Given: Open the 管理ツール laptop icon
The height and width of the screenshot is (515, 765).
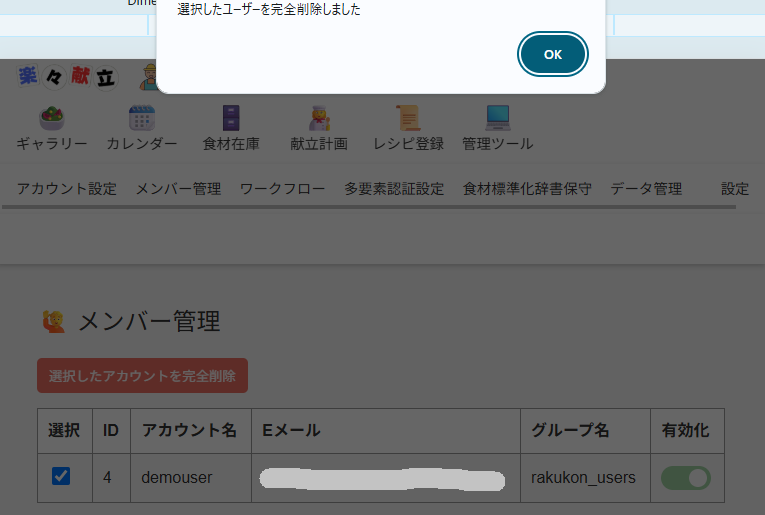Looking at the screenshot, I should click(498, 118).
